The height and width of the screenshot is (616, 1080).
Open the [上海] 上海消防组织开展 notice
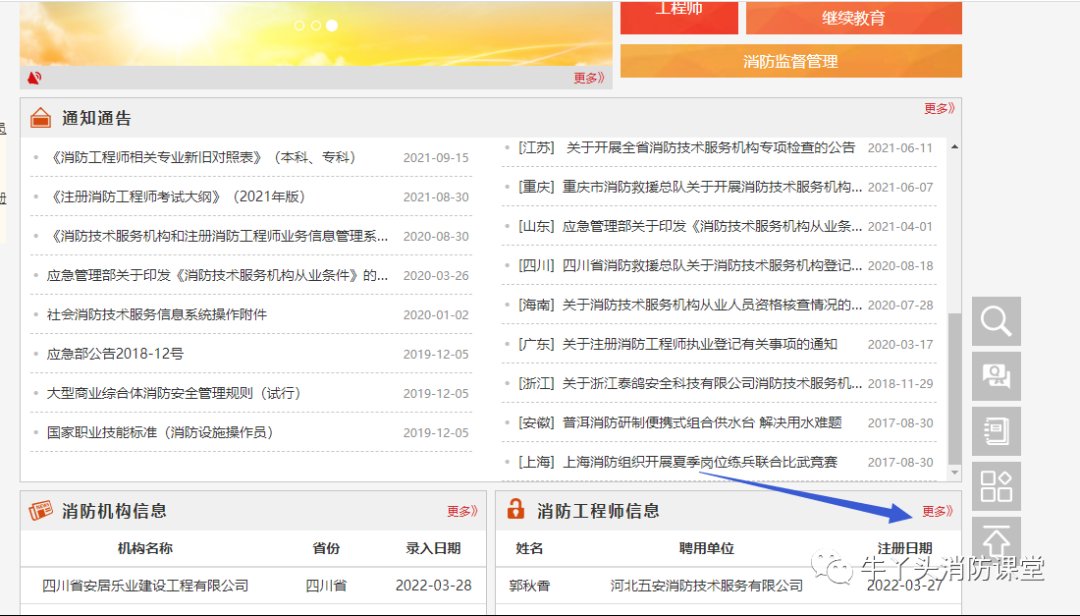[x=678, y=462]
